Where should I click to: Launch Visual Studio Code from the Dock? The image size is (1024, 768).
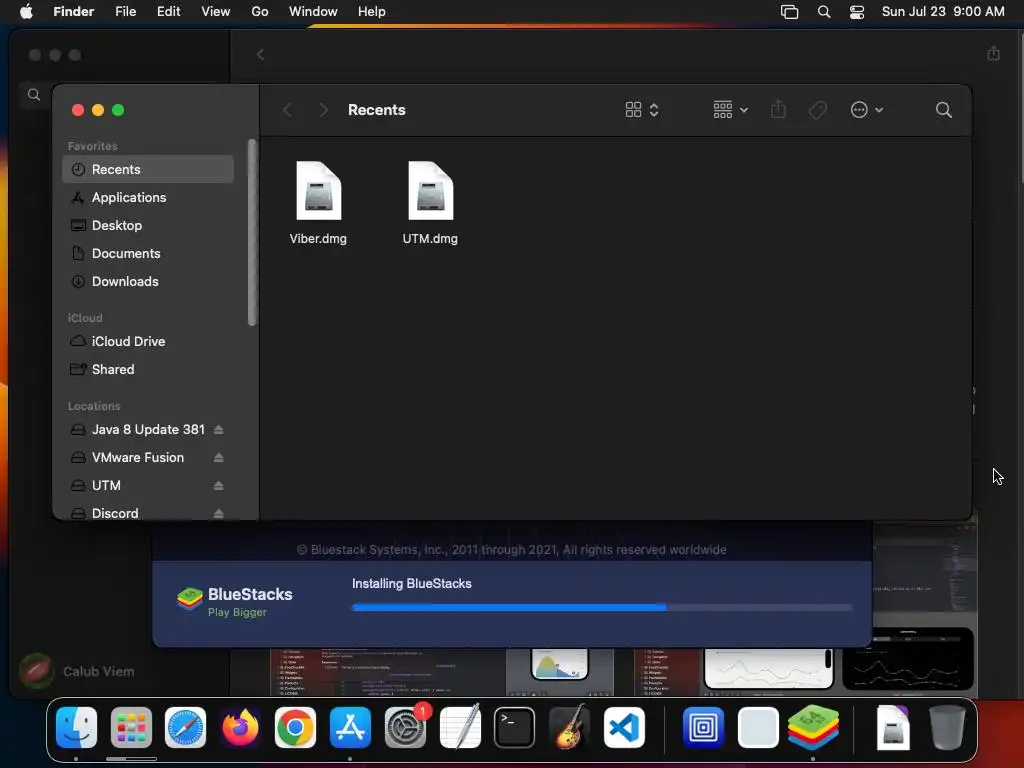(624, 728)
